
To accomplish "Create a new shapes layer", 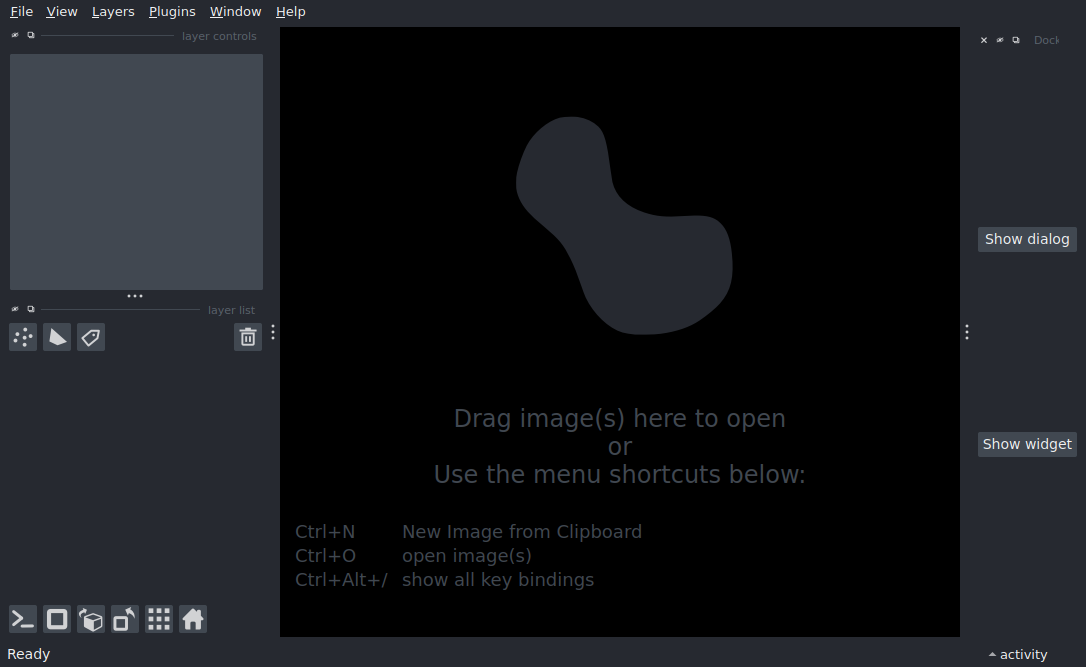I will coord(57,337).
